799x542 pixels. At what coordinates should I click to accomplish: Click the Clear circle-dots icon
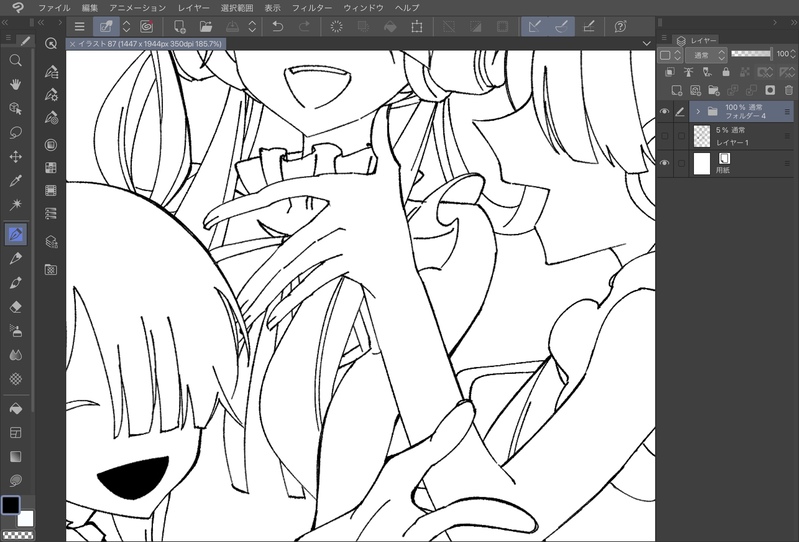336,26
